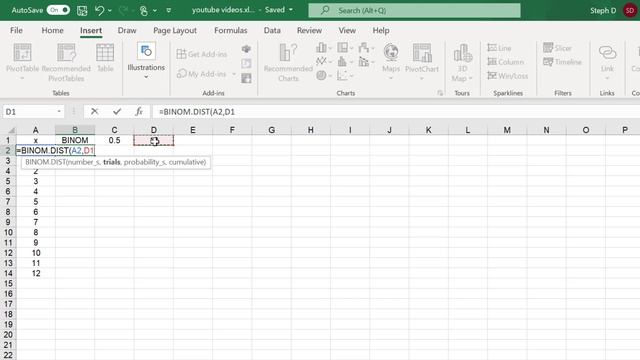Confirm formula with checkmark icon
Screen dimensions: 640x360
coord(117,111)
